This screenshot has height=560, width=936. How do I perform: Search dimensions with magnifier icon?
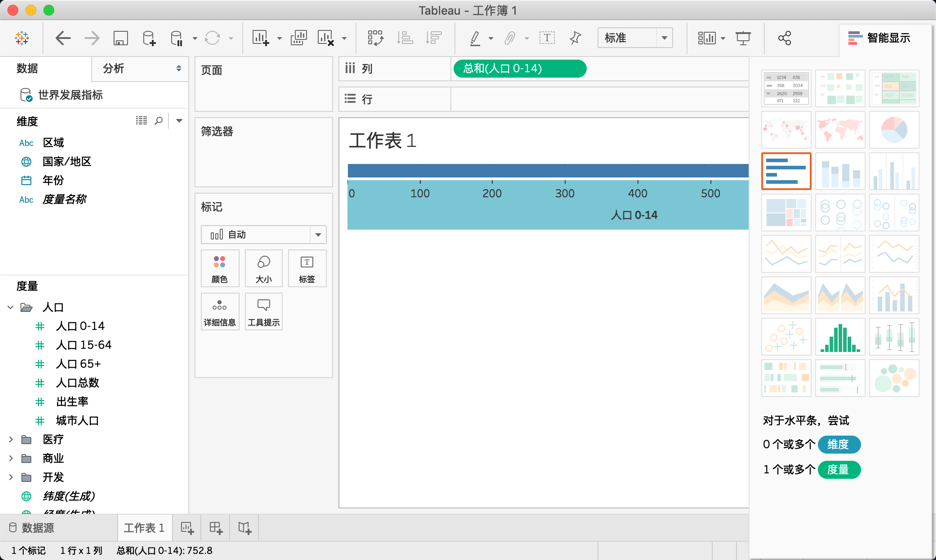159,121
